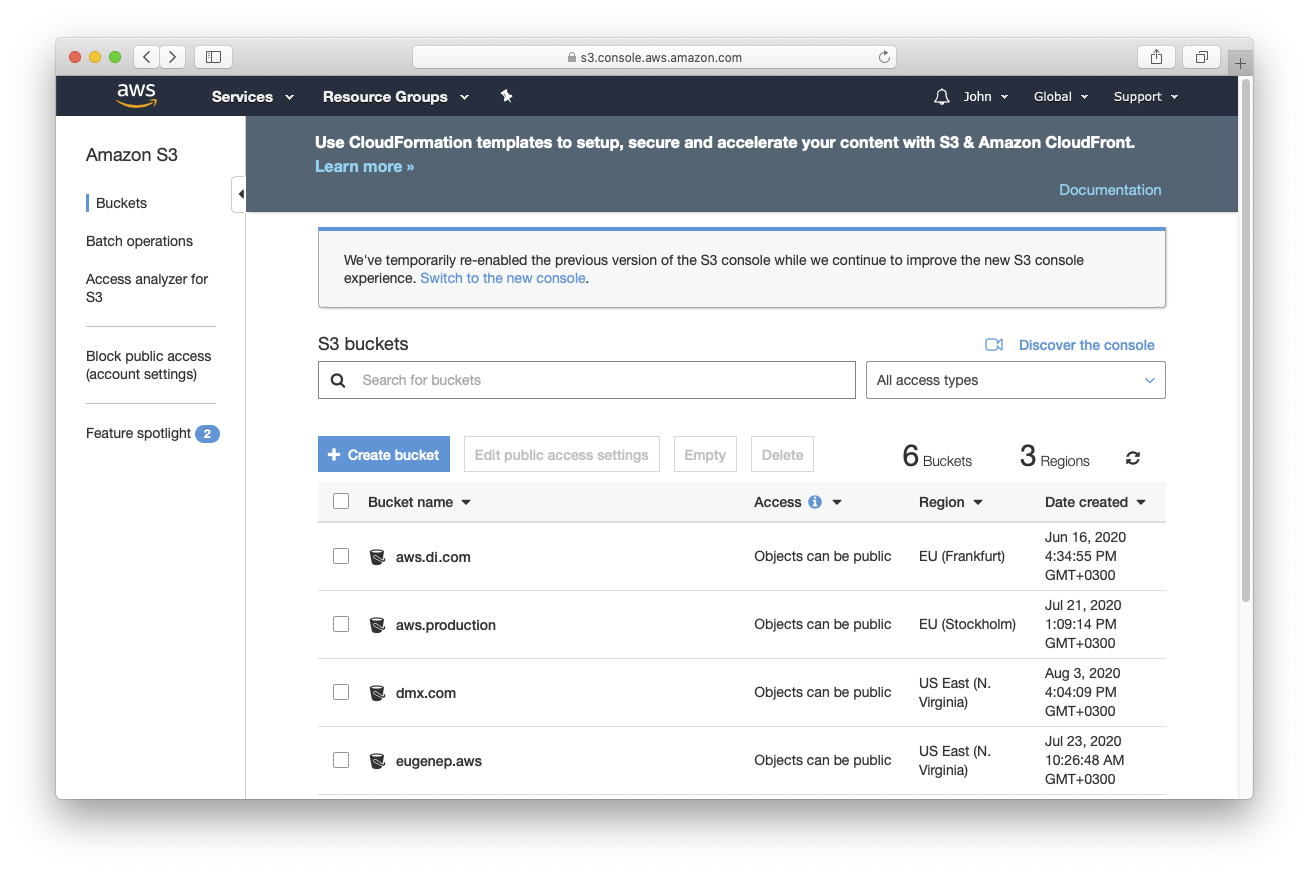Screen dimensions: 1309x873
Task: Click the bucket icon for dmx.com
Action: [x=377, y=693]
